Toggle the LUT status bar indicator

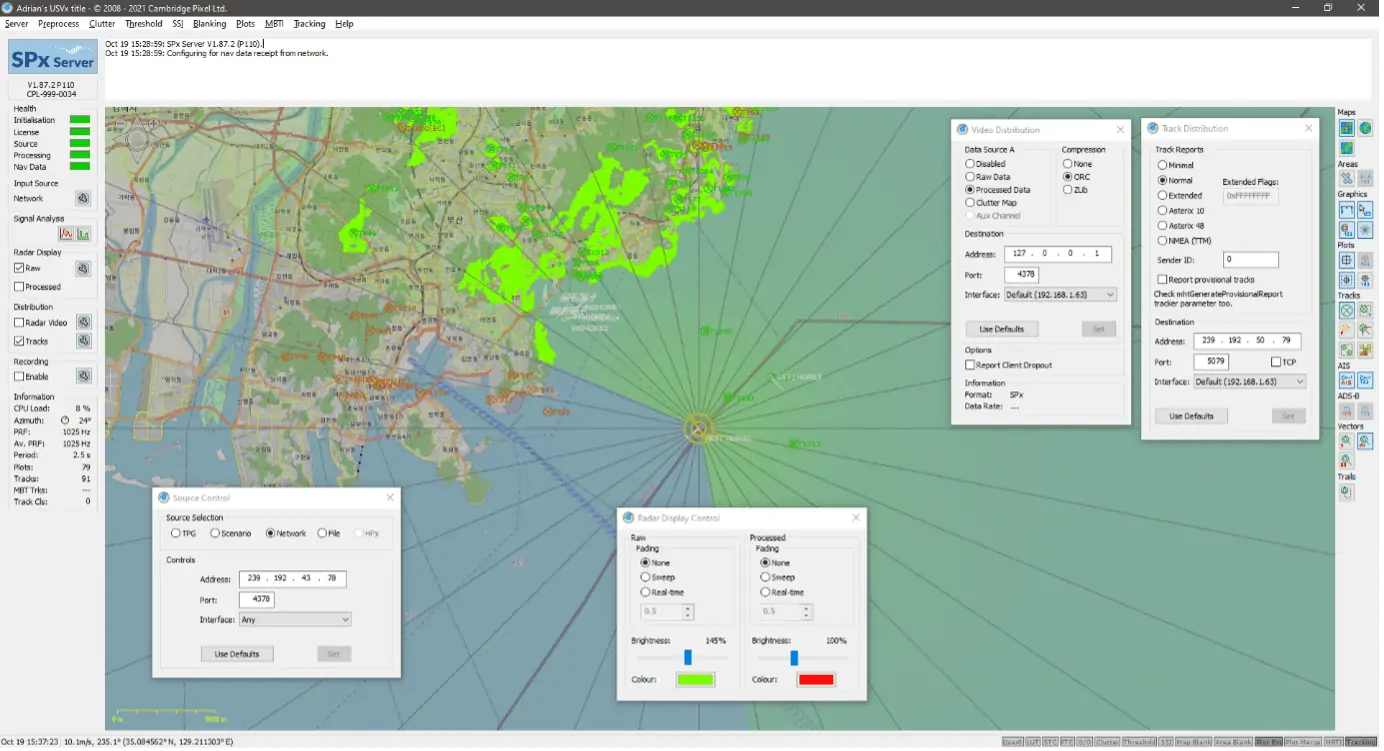click(1034, 743)
